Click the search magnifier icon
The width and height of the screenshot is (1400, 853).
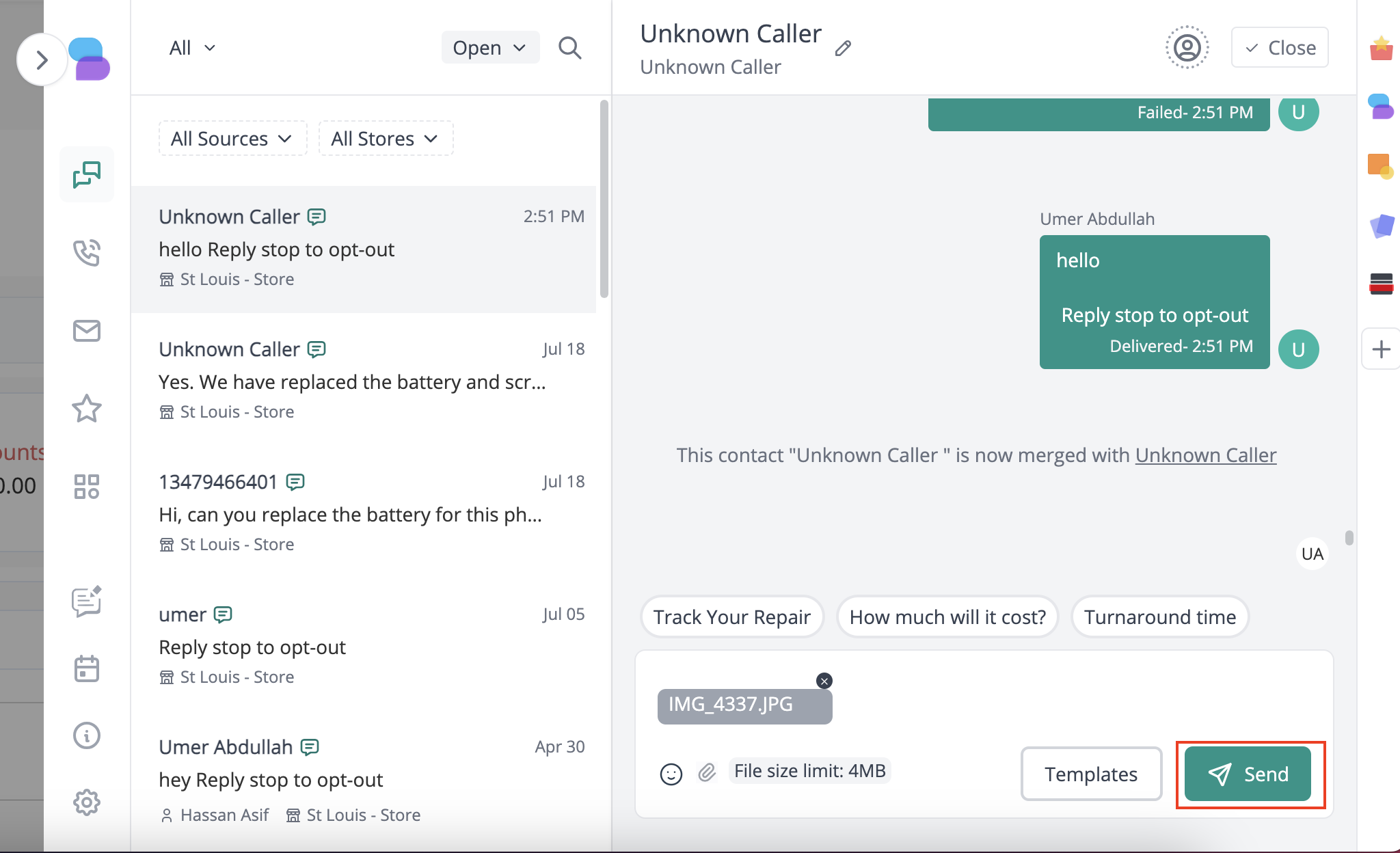coord(569,48)
